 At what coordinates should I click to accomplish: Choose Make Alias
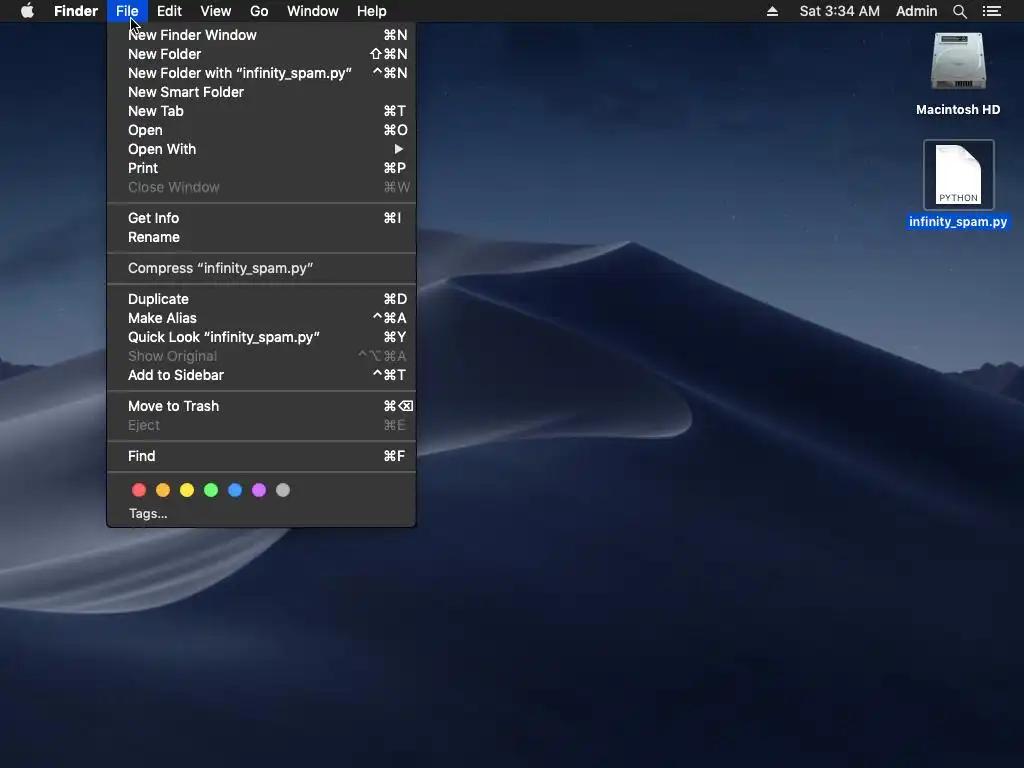click(x=261, y=318)
